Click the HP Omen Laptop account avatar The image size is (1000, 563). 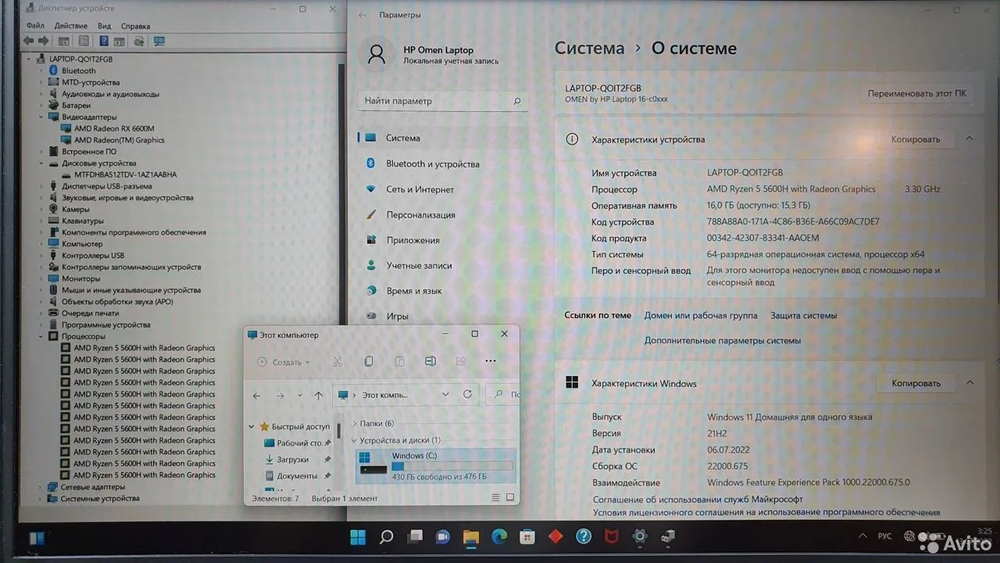click(376, 54)
